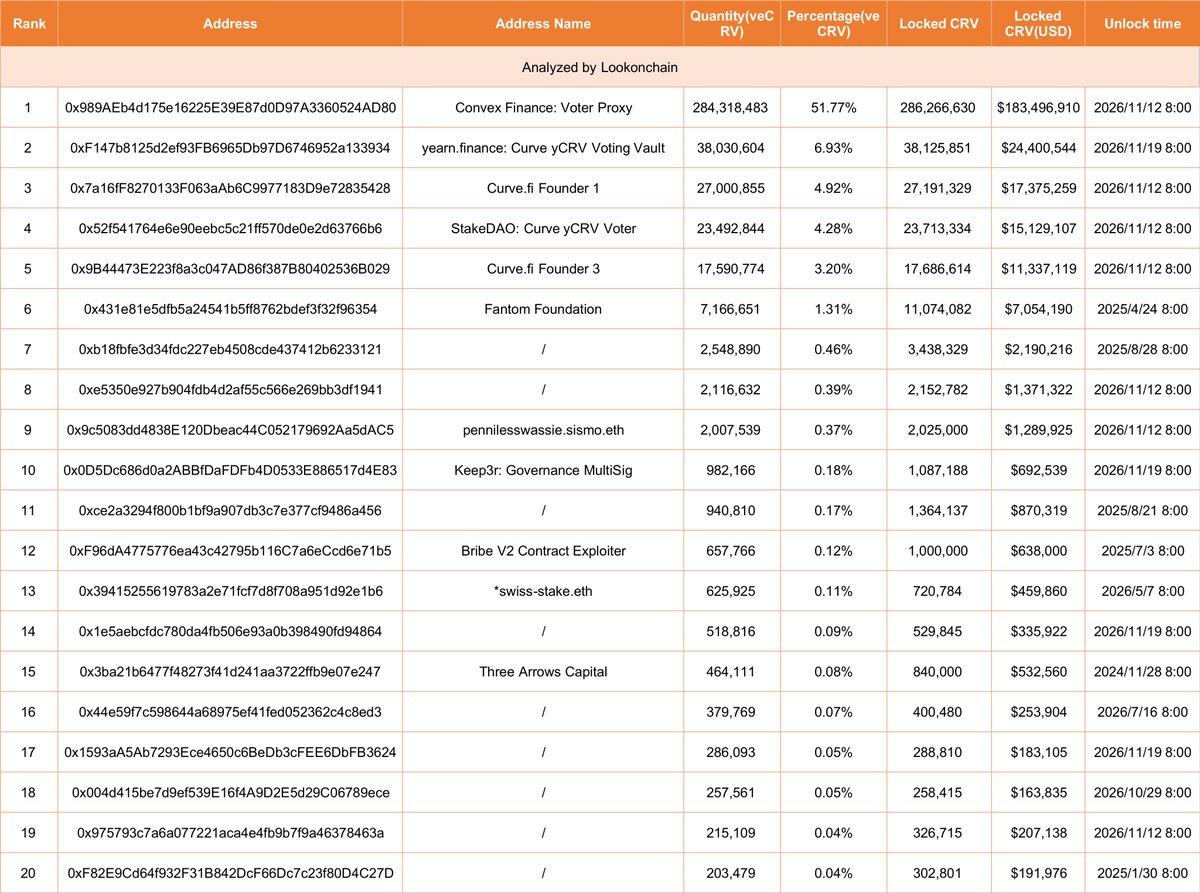Click address 0xb18fbfe3d34fdc227eb4508cde437412b6233121
The height and width of the screenshot is (893, 1200).
pyautogui.click(x=230, y=349)
